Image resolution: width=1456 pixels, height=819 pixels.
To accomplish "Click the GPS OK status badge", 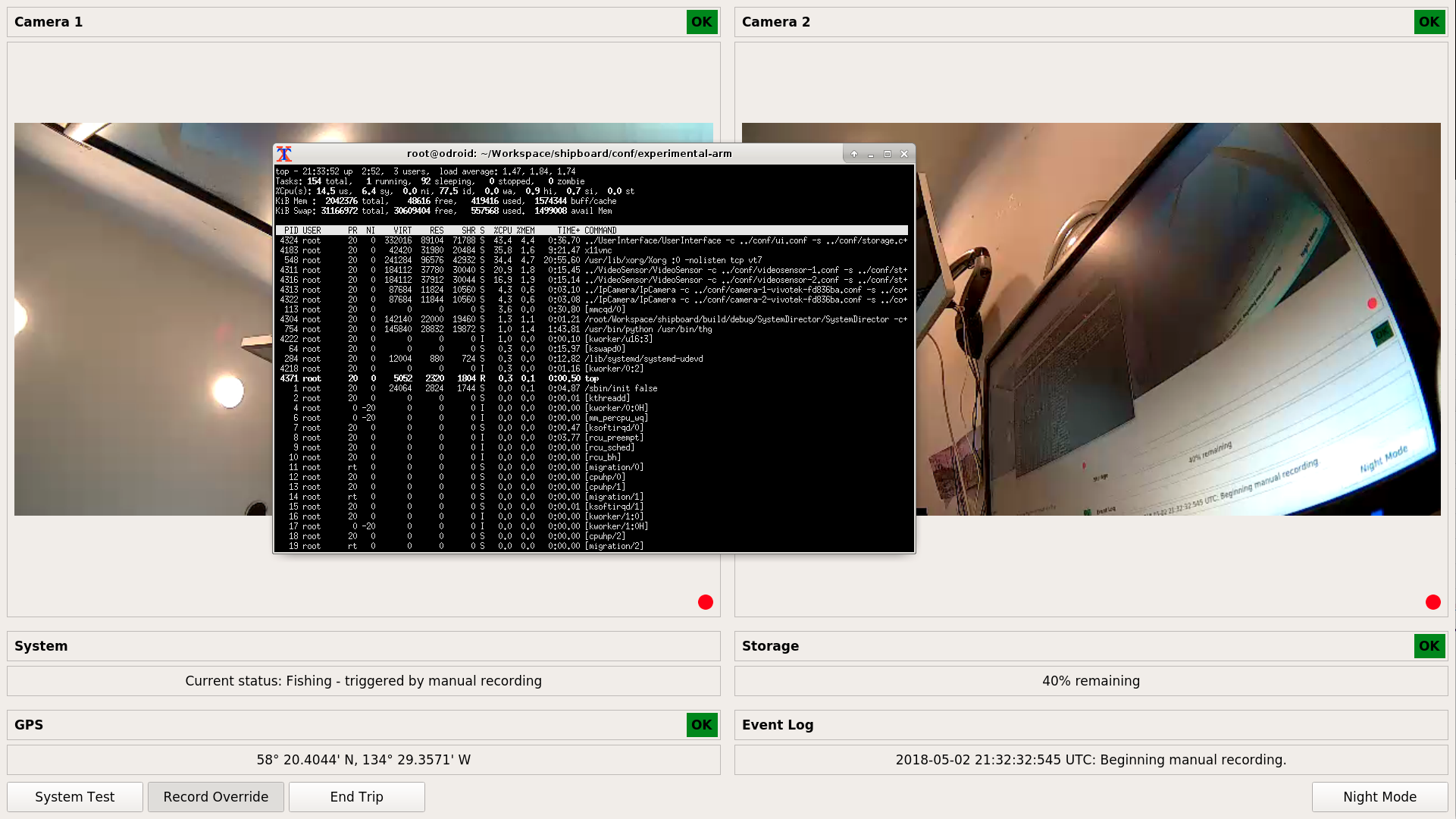I will point(702,725).
